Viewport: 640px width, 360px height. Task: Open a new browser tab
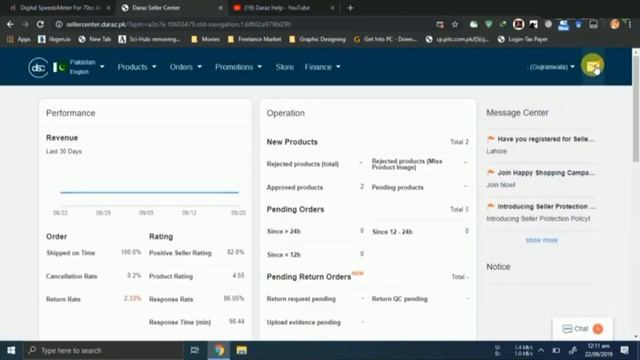coord(350,8)
